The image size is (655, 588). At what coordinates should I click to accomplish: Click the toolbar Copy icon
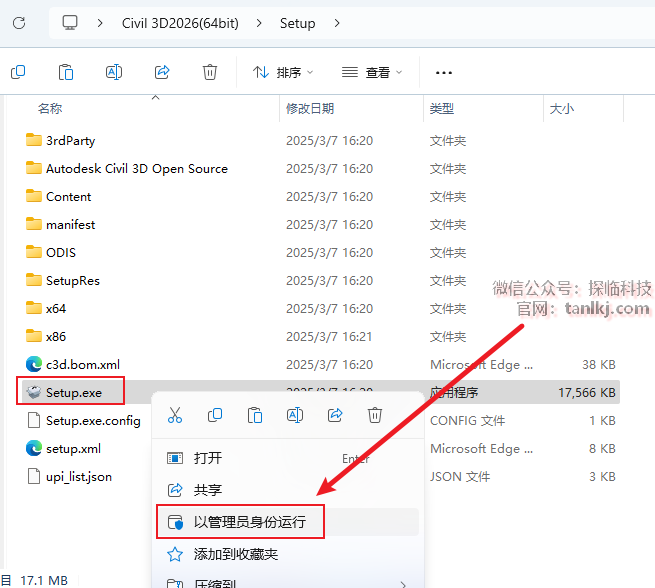pos(18,72)
